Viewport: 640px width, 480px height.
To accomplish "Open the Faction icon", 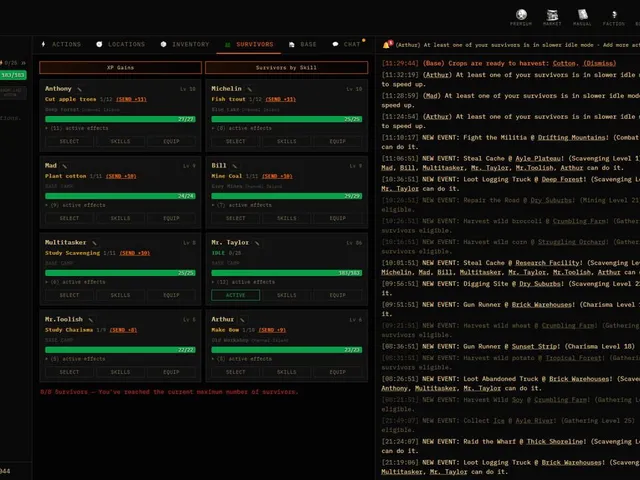I will (614, 15).
